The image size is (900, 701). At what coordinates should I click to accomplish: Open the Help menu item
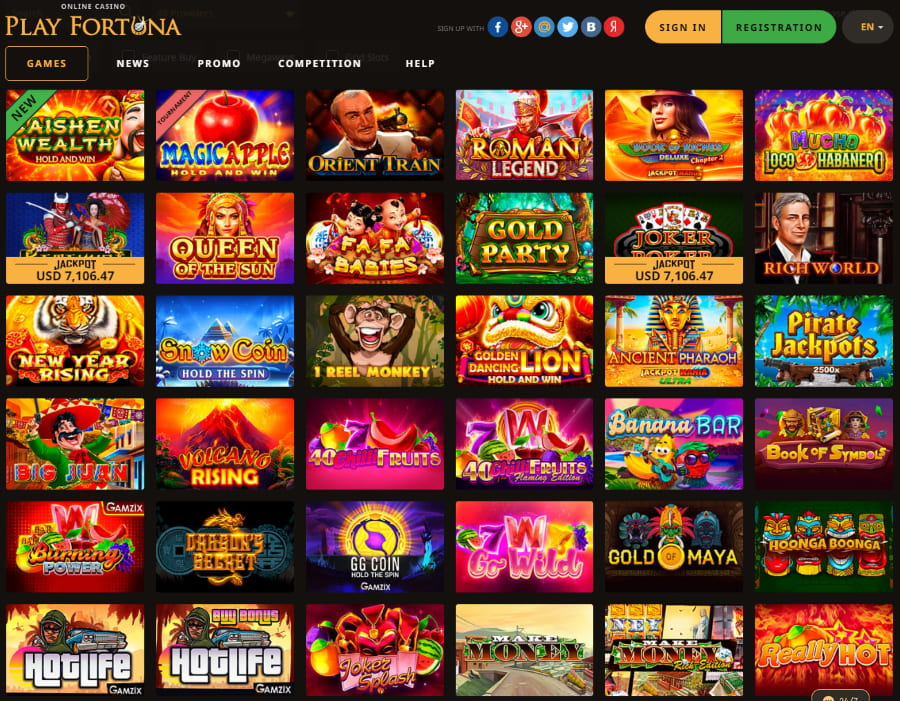click(x=420, y=63)
